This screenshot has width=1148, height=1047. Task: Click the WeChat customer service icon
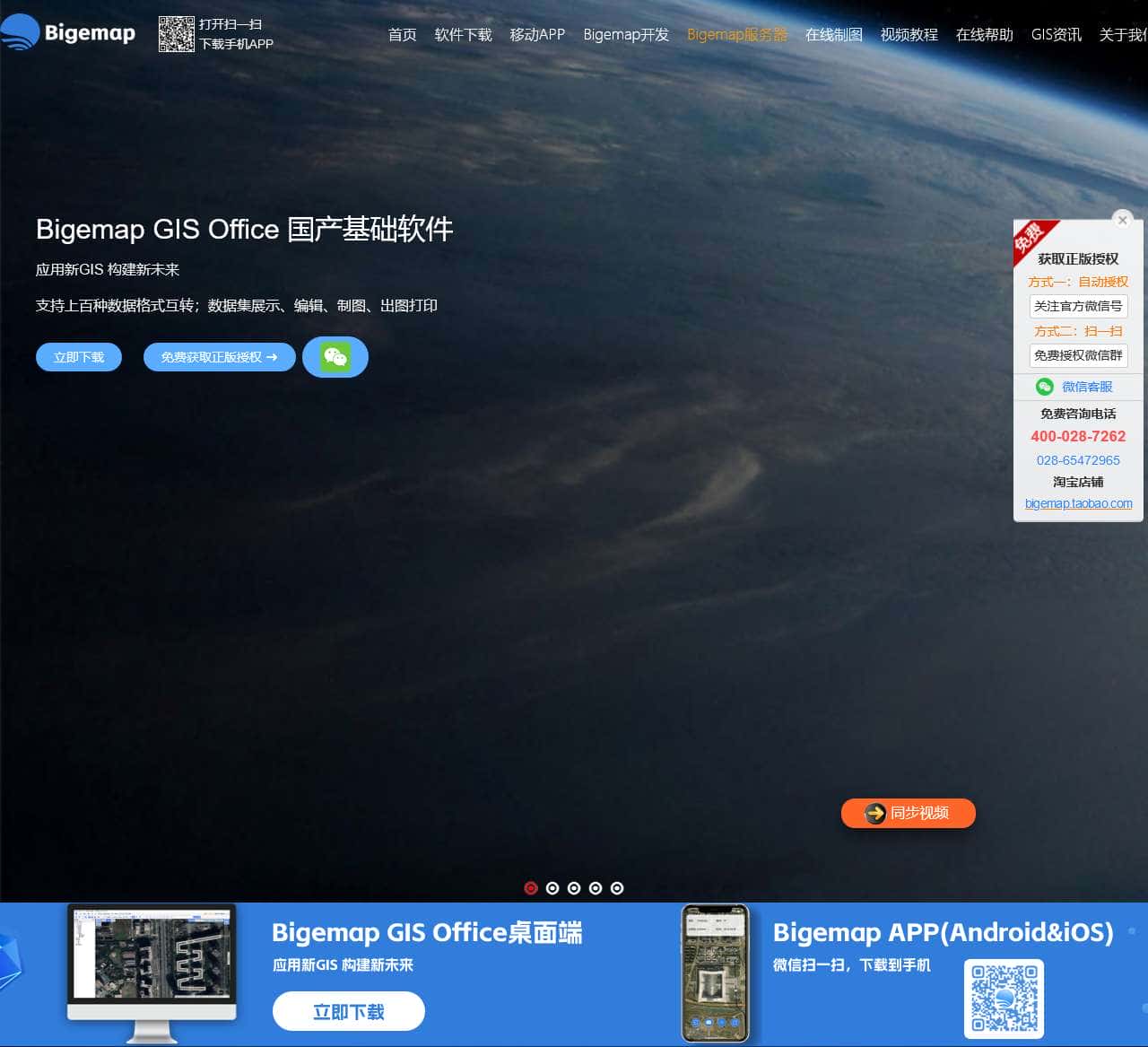(x=1045, y=387)
